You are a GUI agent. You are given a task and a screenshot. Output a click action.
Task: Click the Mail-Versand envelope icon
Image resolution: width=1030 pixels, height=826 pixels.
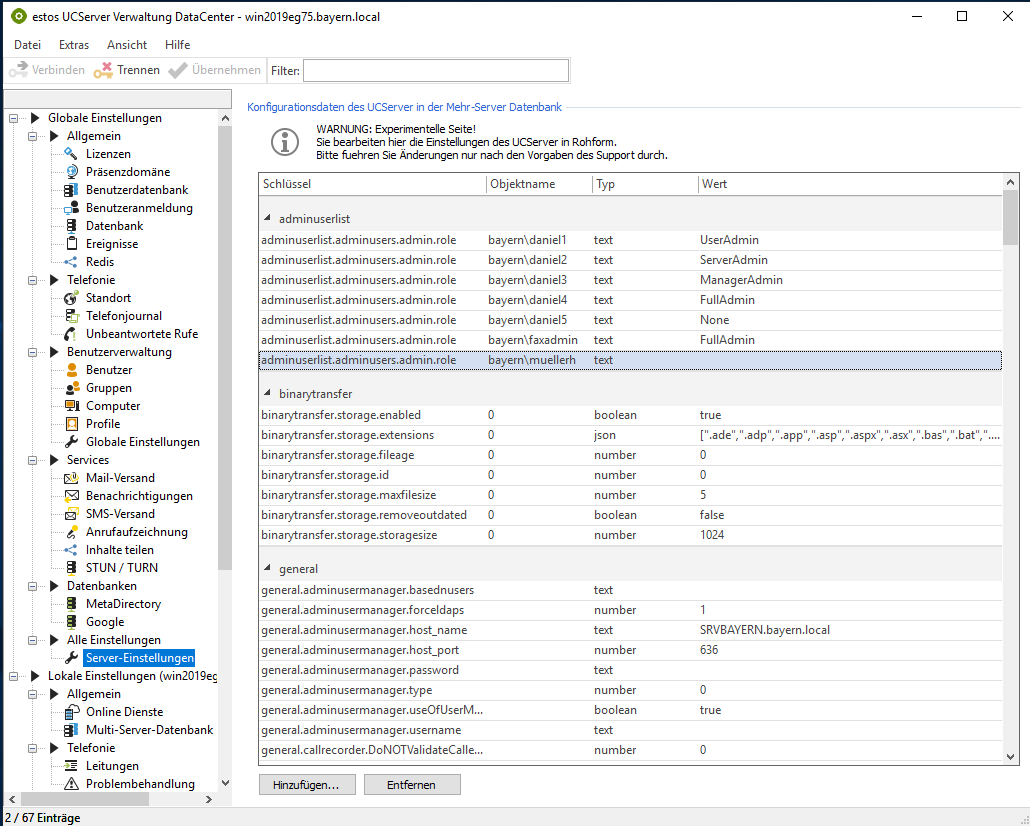[71, 478]
